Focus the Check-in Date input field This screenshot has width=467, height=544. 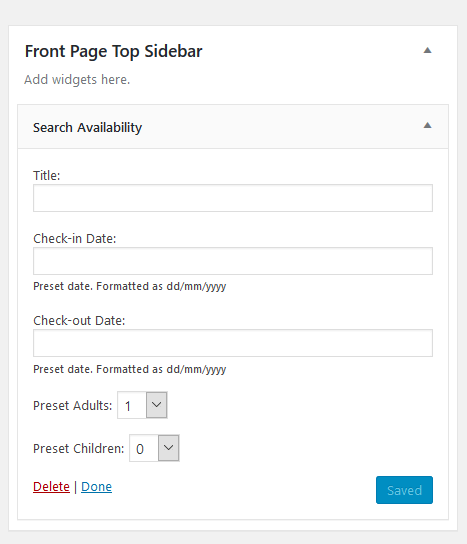[x=233, y=261]
